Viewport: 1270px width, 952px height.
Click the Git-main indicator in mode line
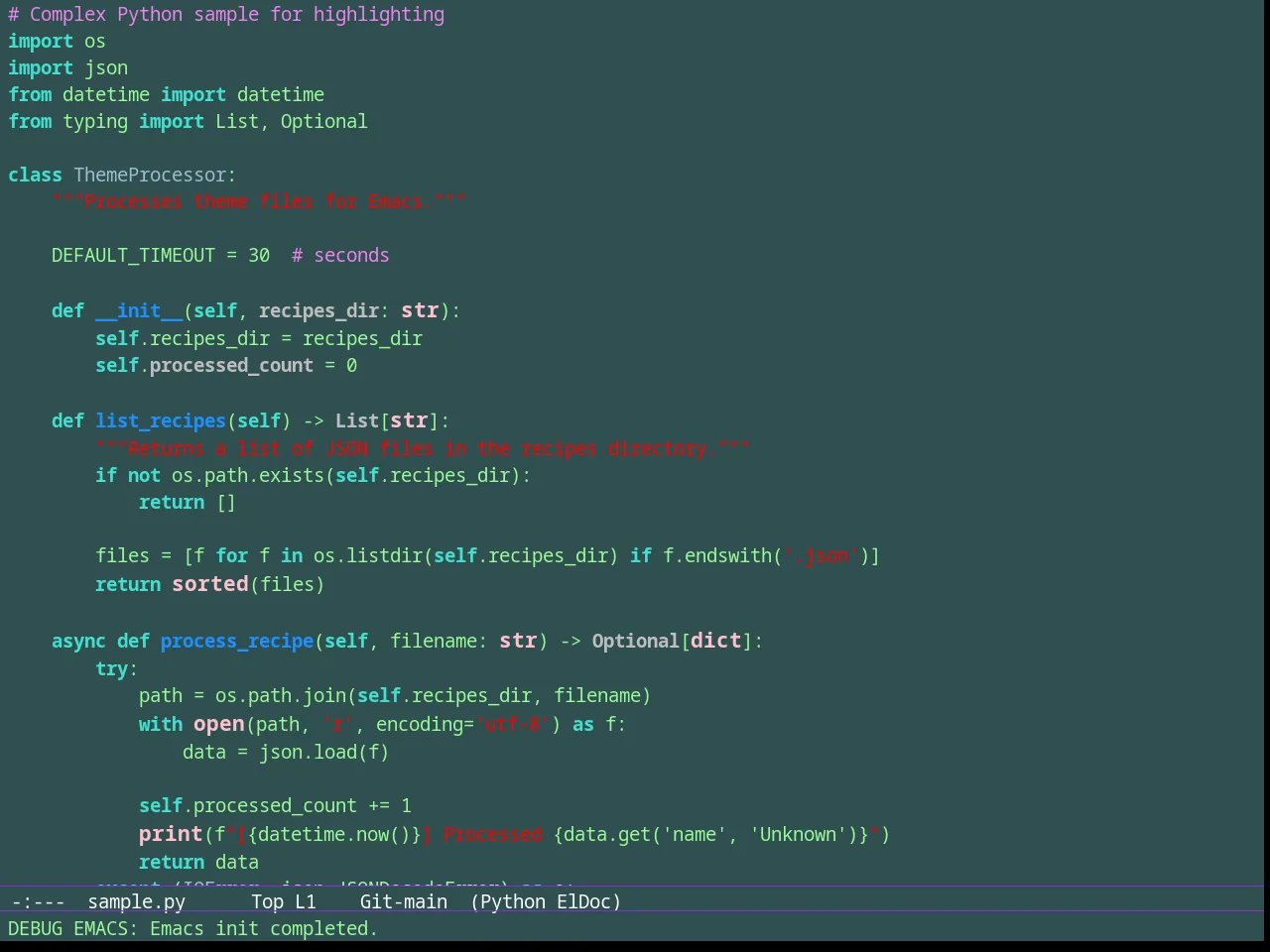point(403,901)
